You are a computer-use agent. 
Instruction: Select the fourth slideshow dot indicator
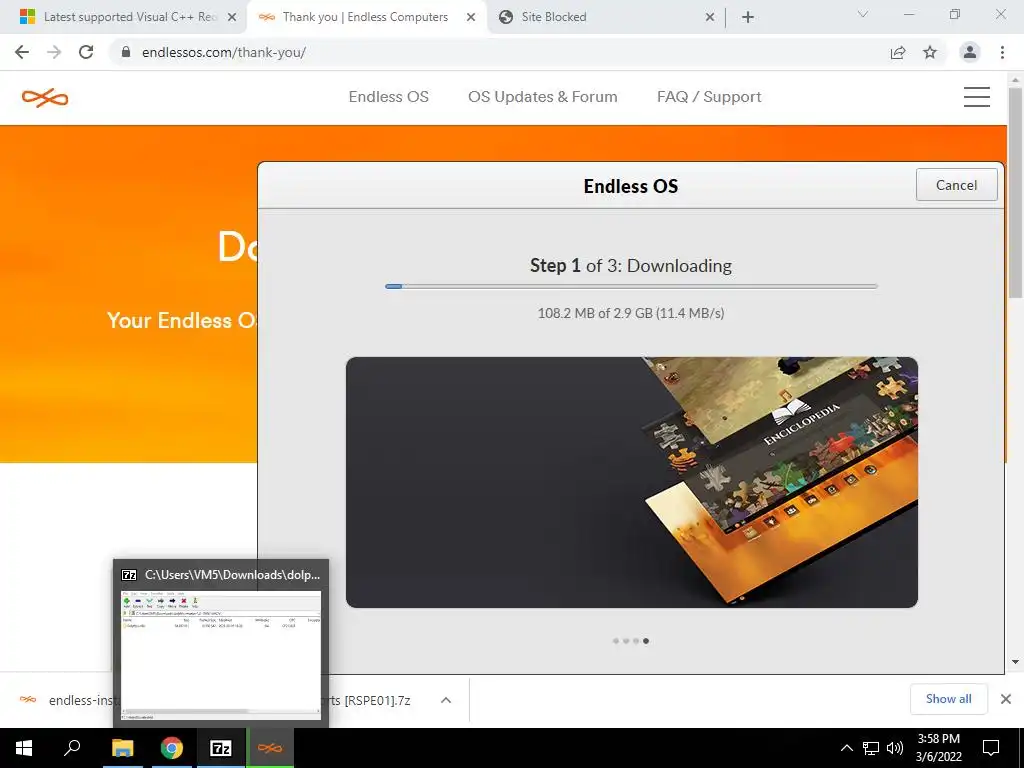click(x=646, y=641)
